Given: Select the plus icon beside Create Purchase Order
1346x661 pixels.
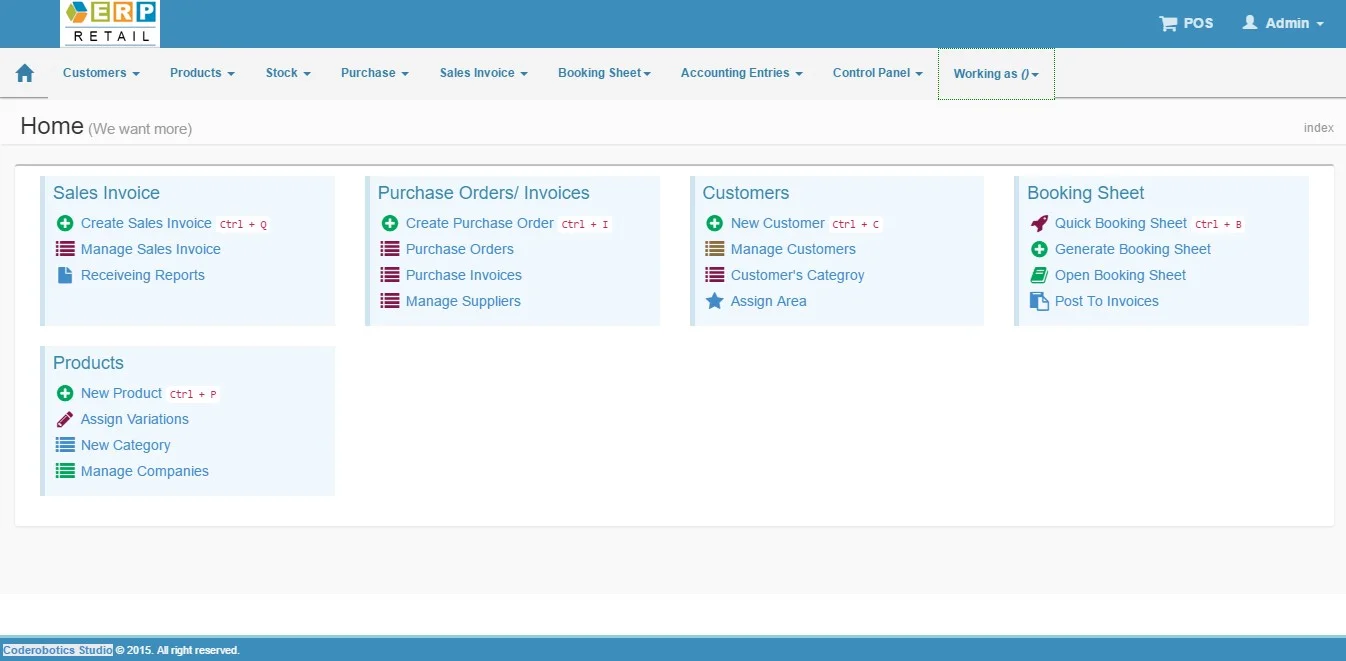Looking at the screenshot, I should pos(390,223).
